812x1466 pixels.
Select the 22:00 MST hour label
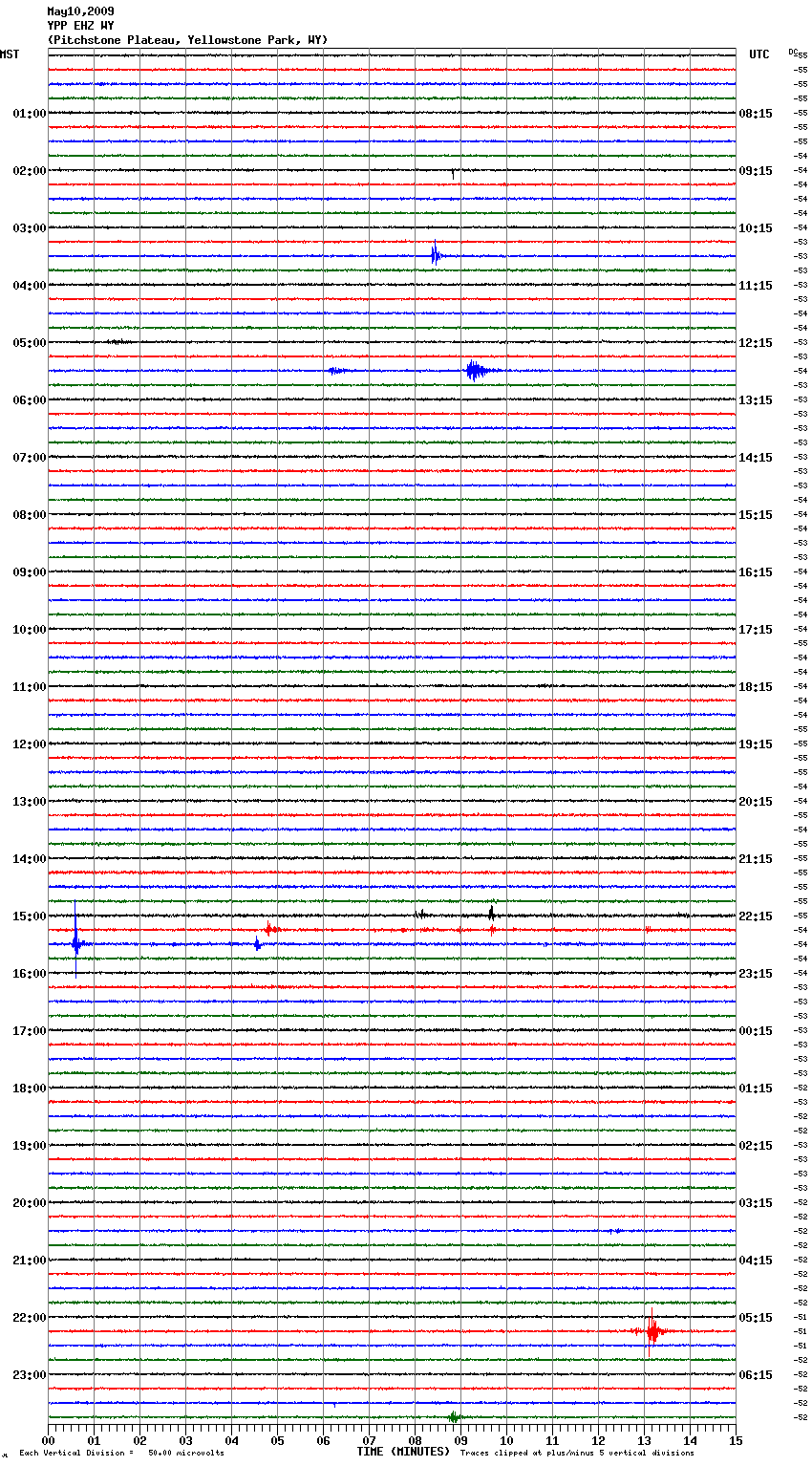pyautogui.click(x=29, y=1318)
